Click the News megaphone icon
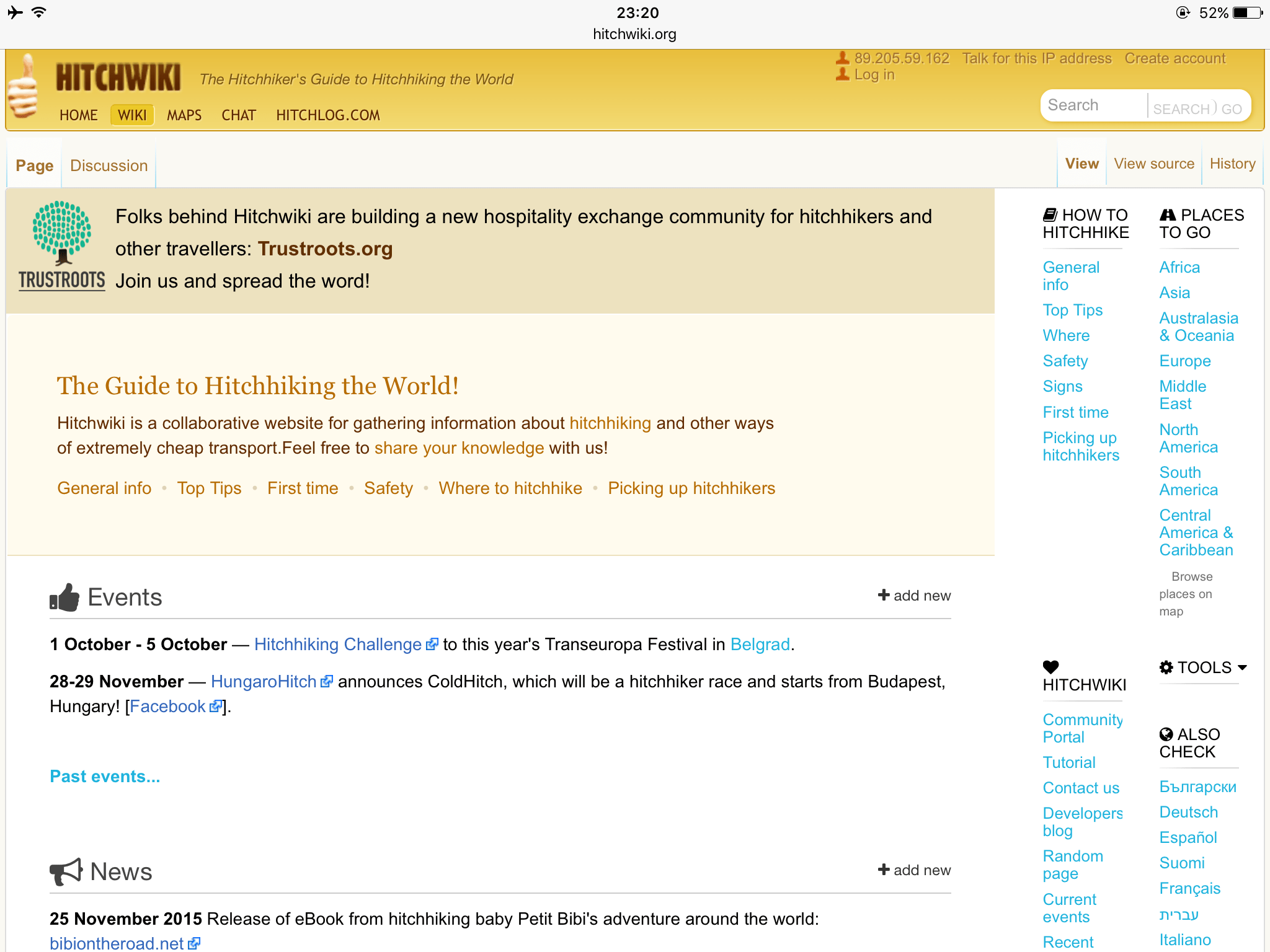The image size is (1270, 952). pyautogui.click(x=66, y=871)
